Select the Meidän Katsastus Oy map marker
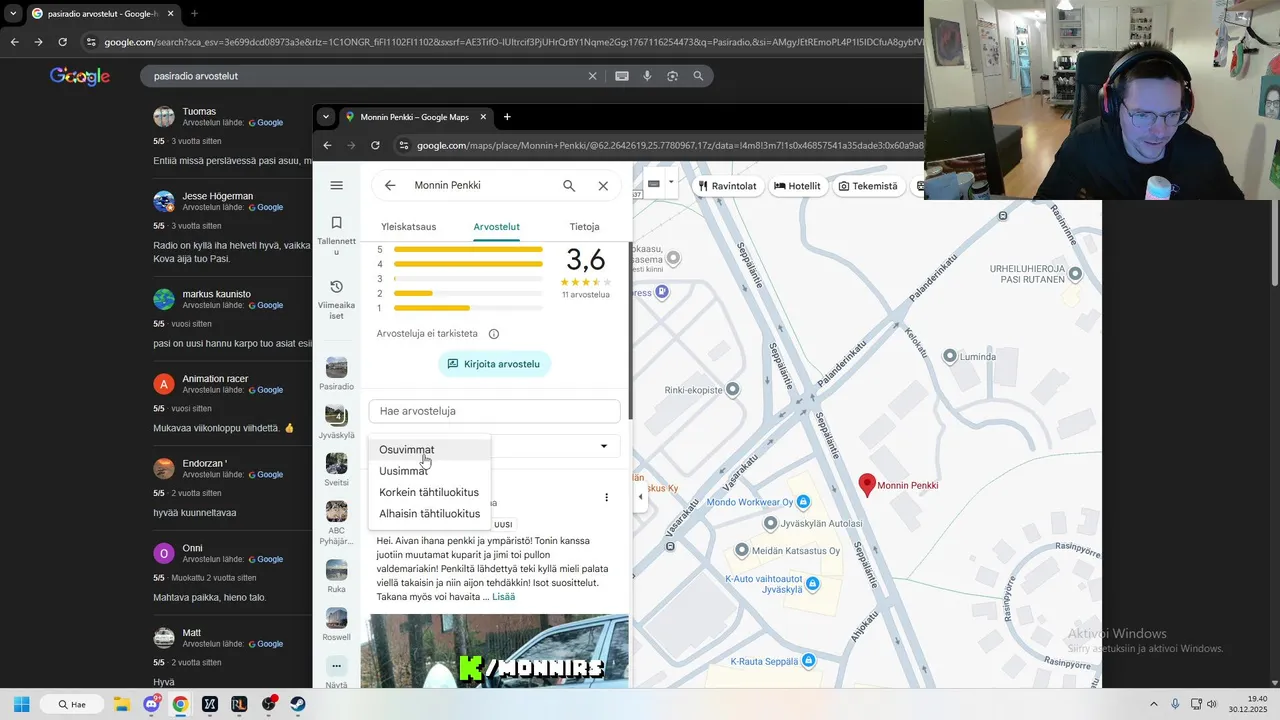Image resolution: width=1280 pixels, height=720 pixels. (741, 550)
